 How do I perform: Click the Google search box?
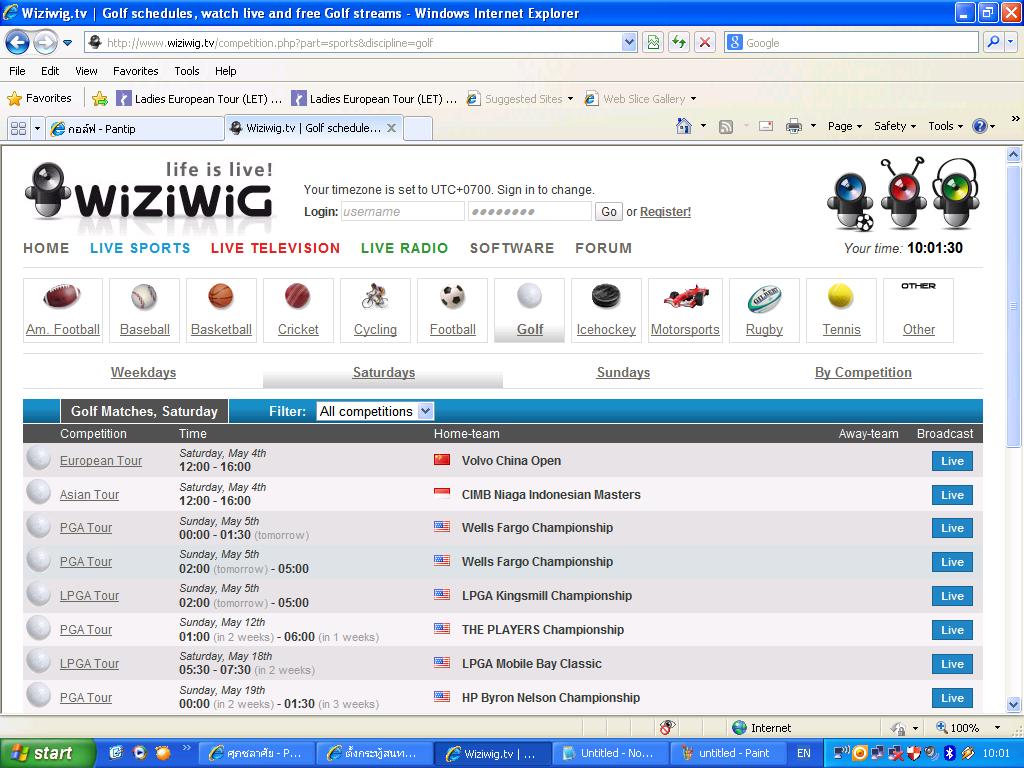pos(851,43)
